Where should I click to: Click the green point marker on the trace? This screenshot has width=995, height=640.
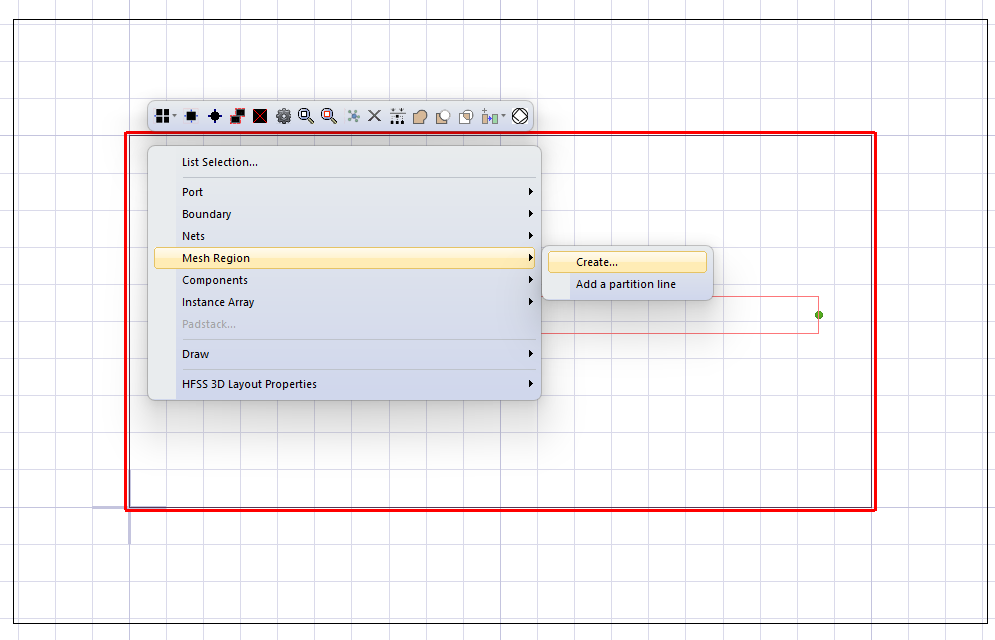point(819,315)
